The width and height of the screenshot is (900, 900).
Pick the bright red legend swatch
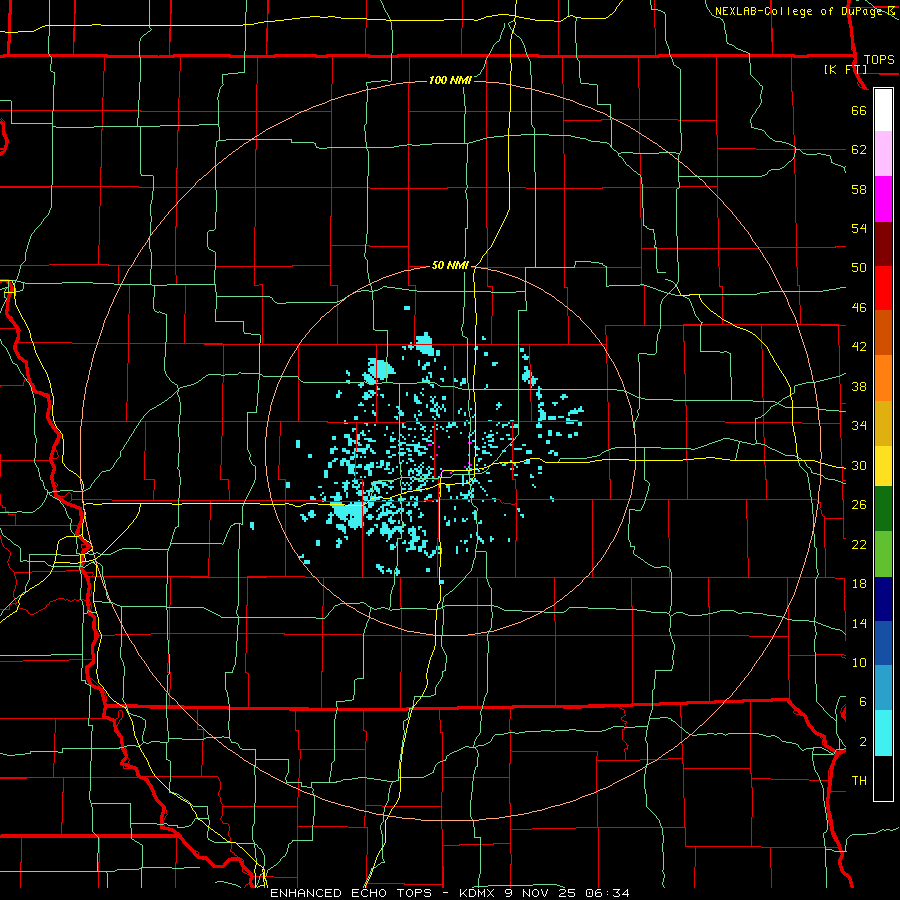pos(883,288)
